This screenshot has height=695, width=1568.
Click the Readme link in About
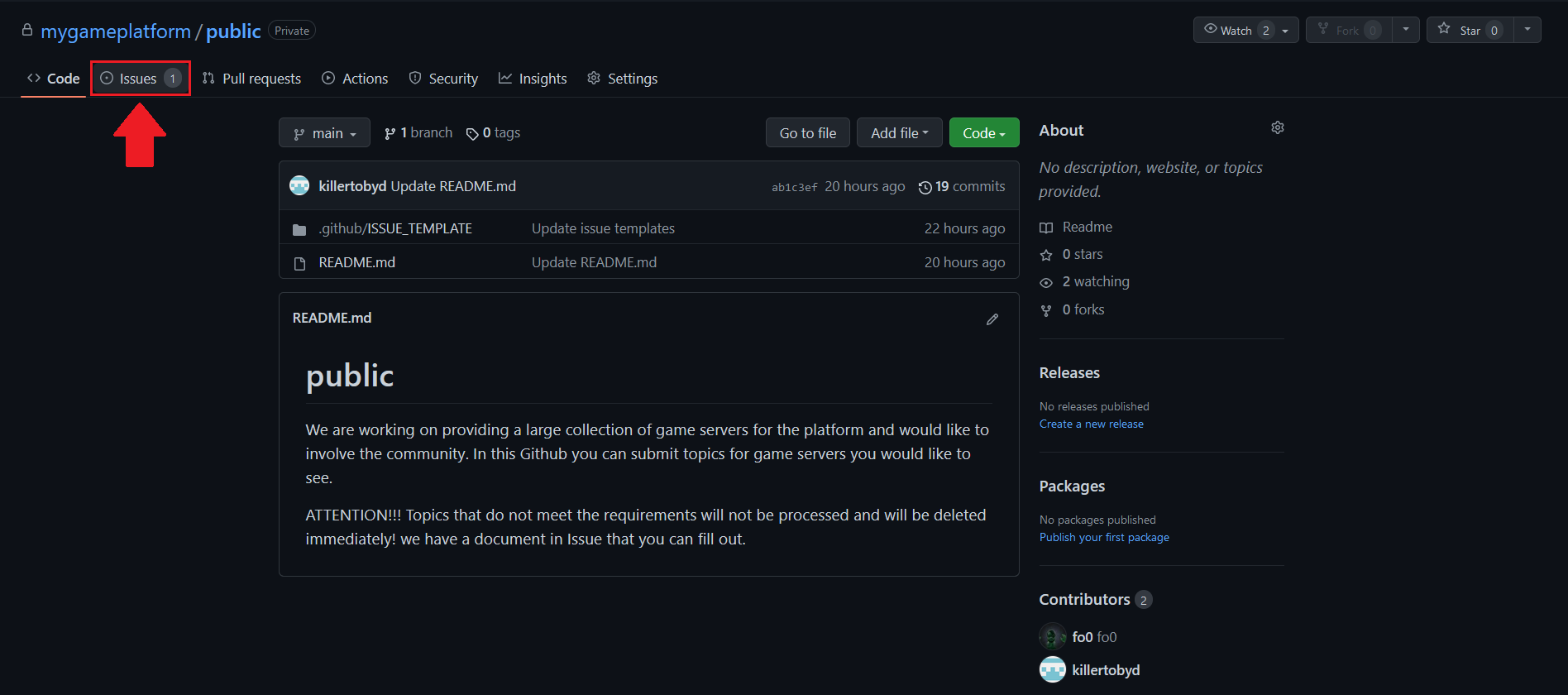(1087, 227)
